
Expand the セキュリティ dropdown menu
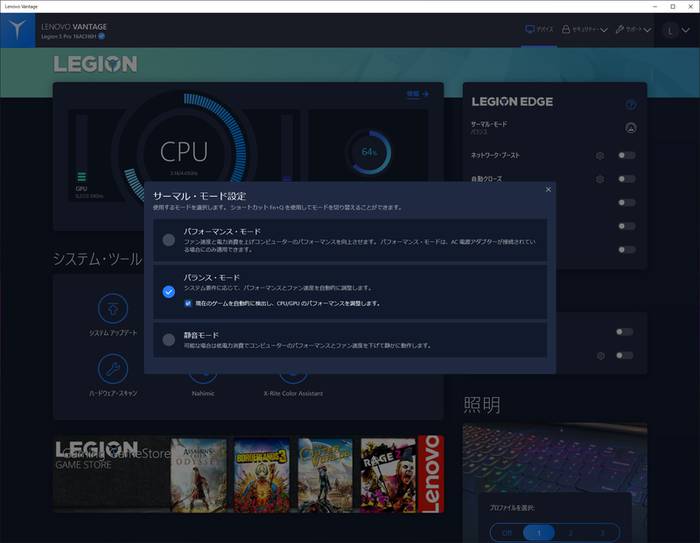coord(584,29)
